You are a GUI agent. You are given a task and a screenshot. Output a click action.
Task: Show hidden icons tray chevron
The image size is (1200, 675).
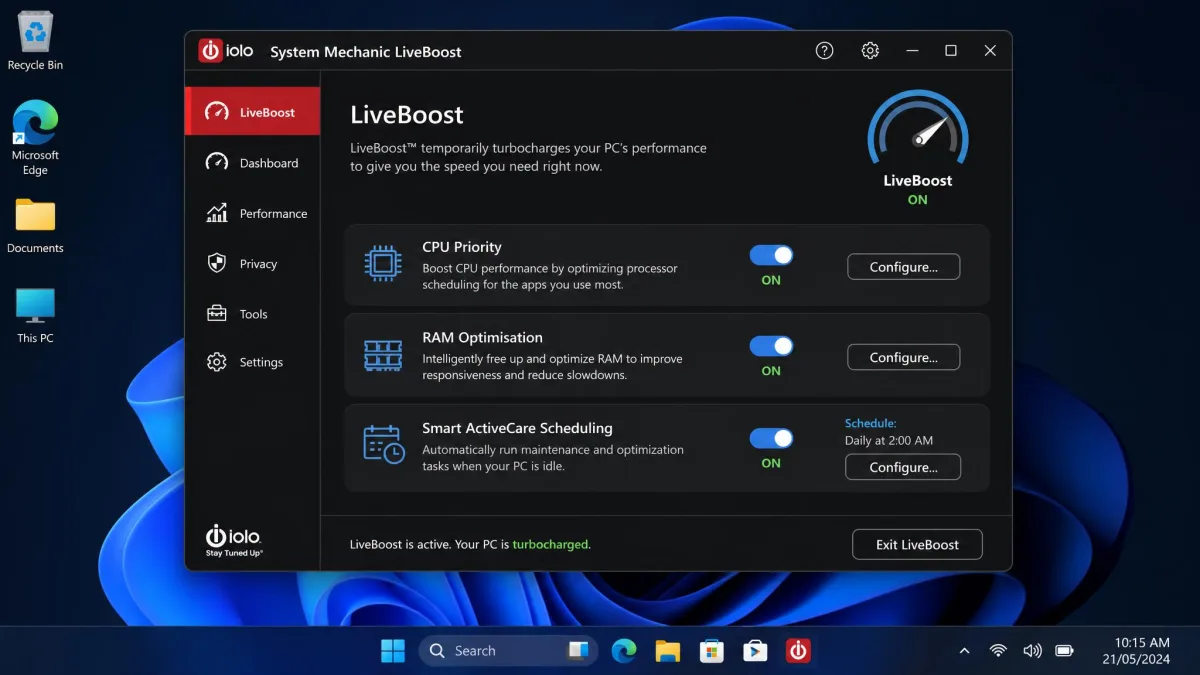click(964, 651)
